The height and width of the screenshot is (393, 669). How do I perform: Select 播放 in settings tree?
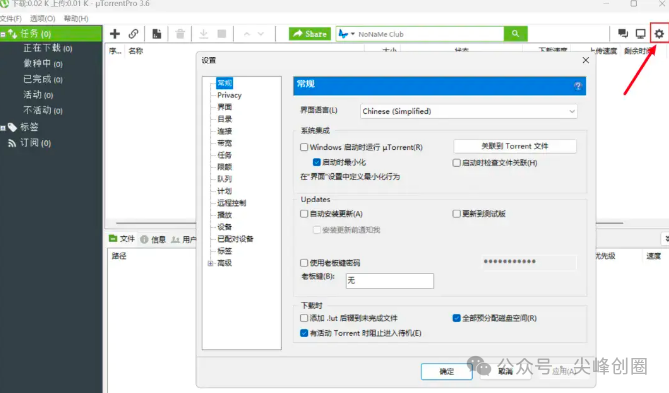click(225, 215)
